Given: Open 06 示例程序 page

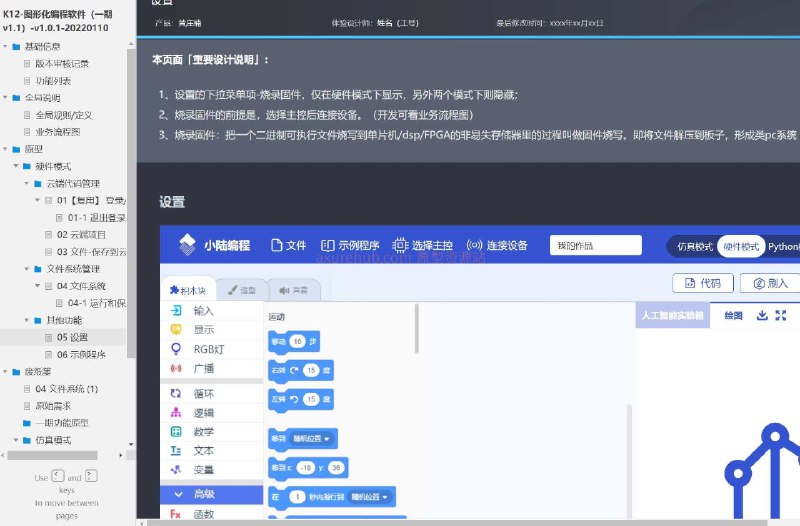Looking at the screenshot, I should (x=81, y=354).
